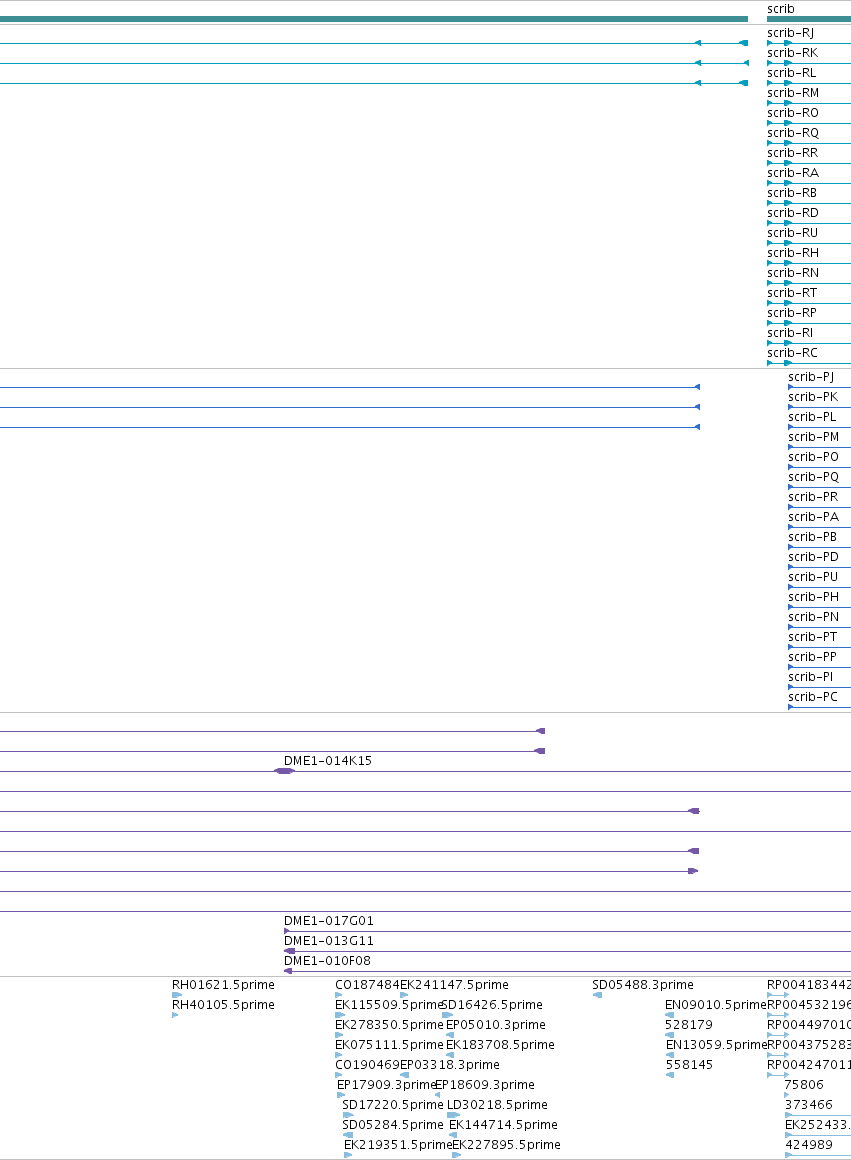Pick transcript scrib-RU
The height and width of the screenshot is (1160, 851).
pyautogui.click(x=793, y=232)
